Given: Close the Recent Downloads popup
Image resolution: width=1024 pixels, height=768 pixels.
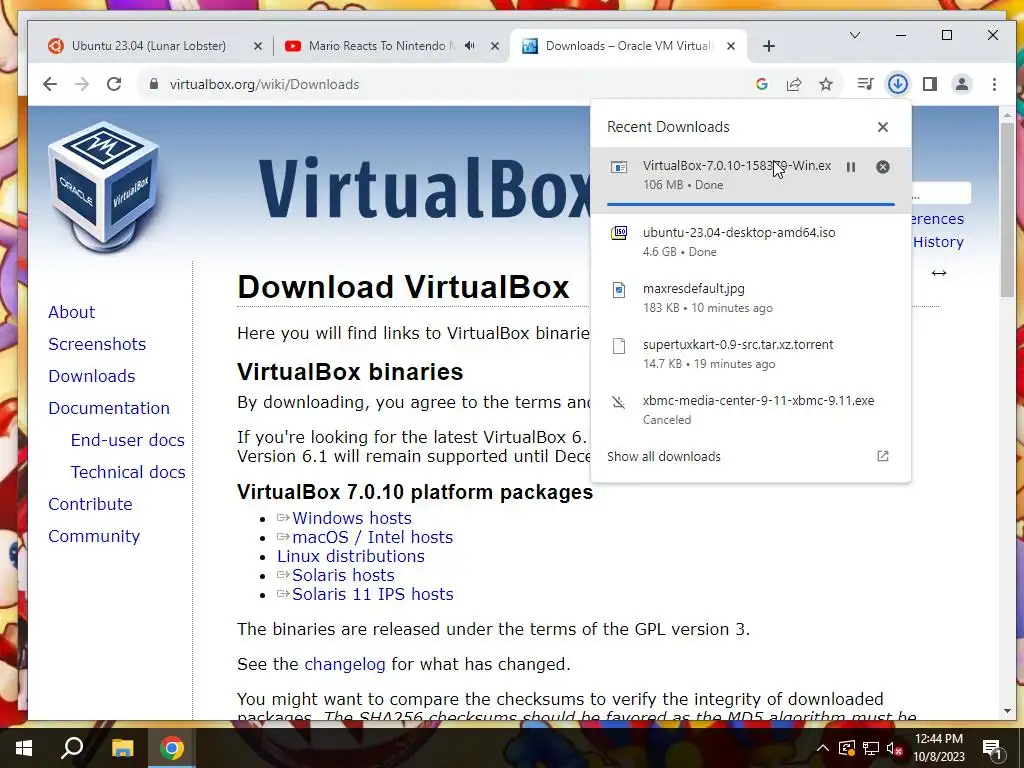Looking at the screenshot, I should point(883,127).
